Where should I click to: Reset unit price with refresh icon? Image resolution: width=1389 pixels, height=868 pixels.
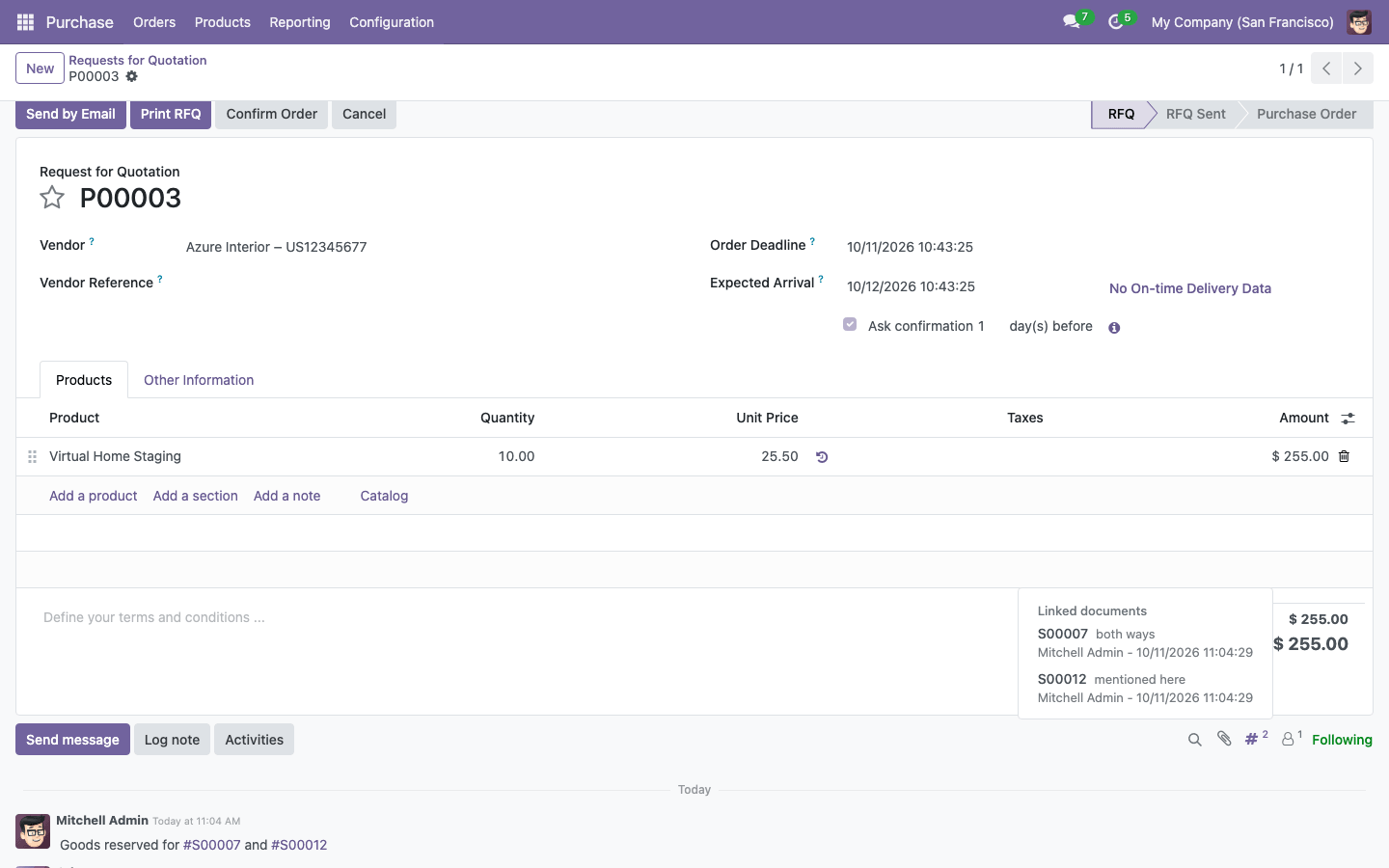coord(822,457)
